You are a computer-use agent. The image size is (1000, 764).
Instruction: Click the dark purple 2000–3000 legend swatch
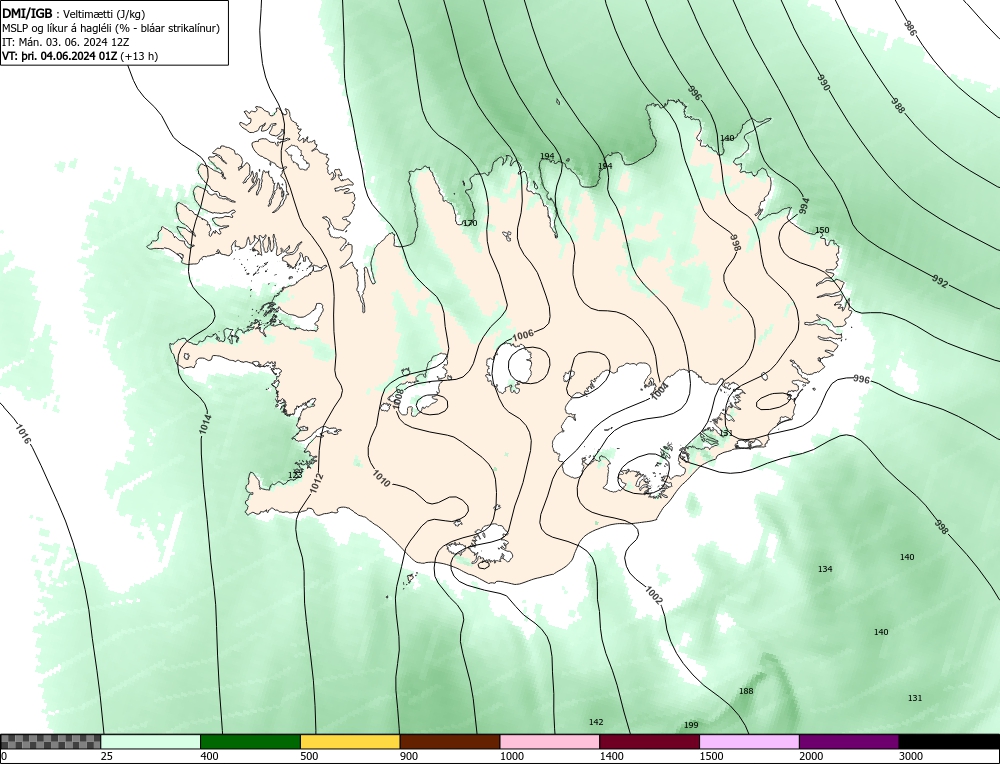pos(849,741)
